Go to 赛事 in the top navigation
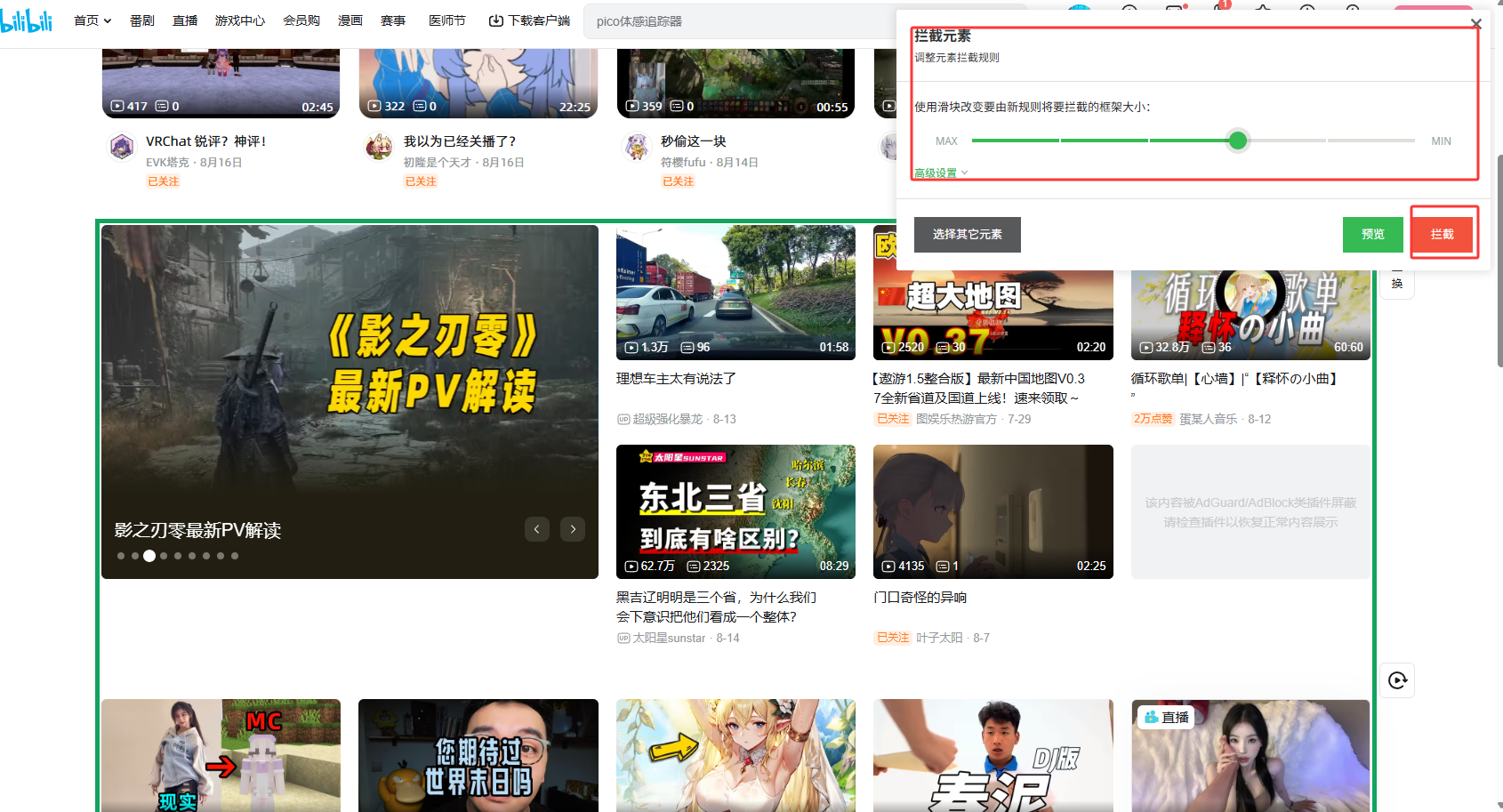1503x812 pixels. coord(393,20)
